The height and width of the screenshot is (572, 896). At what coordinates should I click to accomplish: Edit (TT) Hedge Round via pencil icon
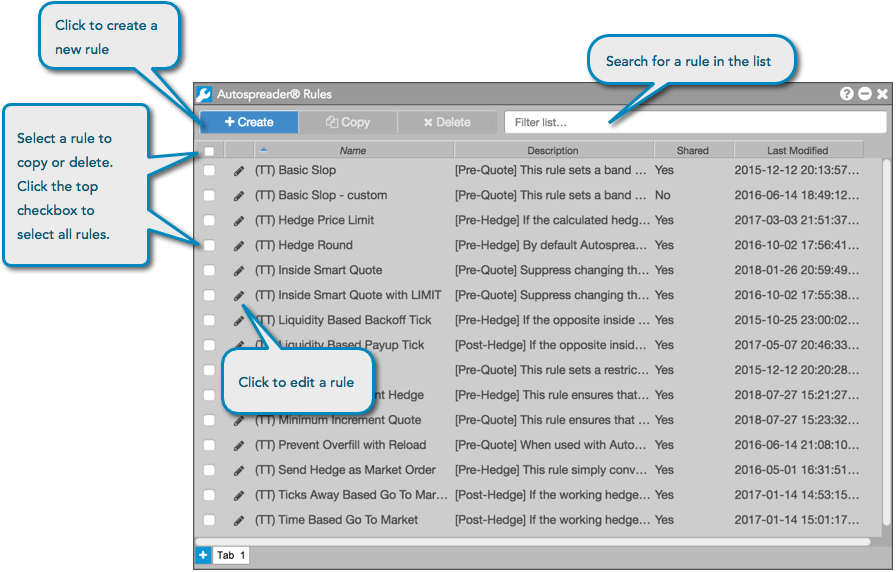pos(239,246)
